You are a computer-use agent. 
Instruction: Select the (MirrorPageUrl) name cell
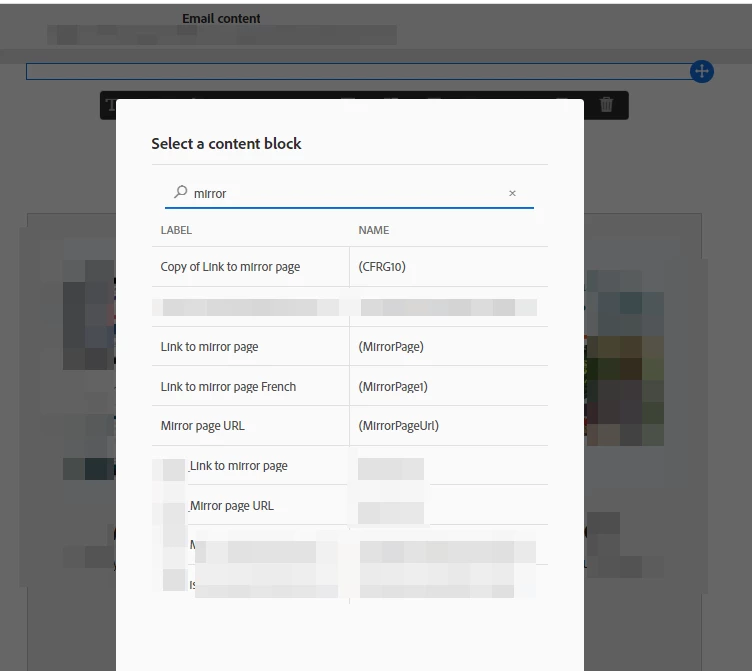coord(399,426)
